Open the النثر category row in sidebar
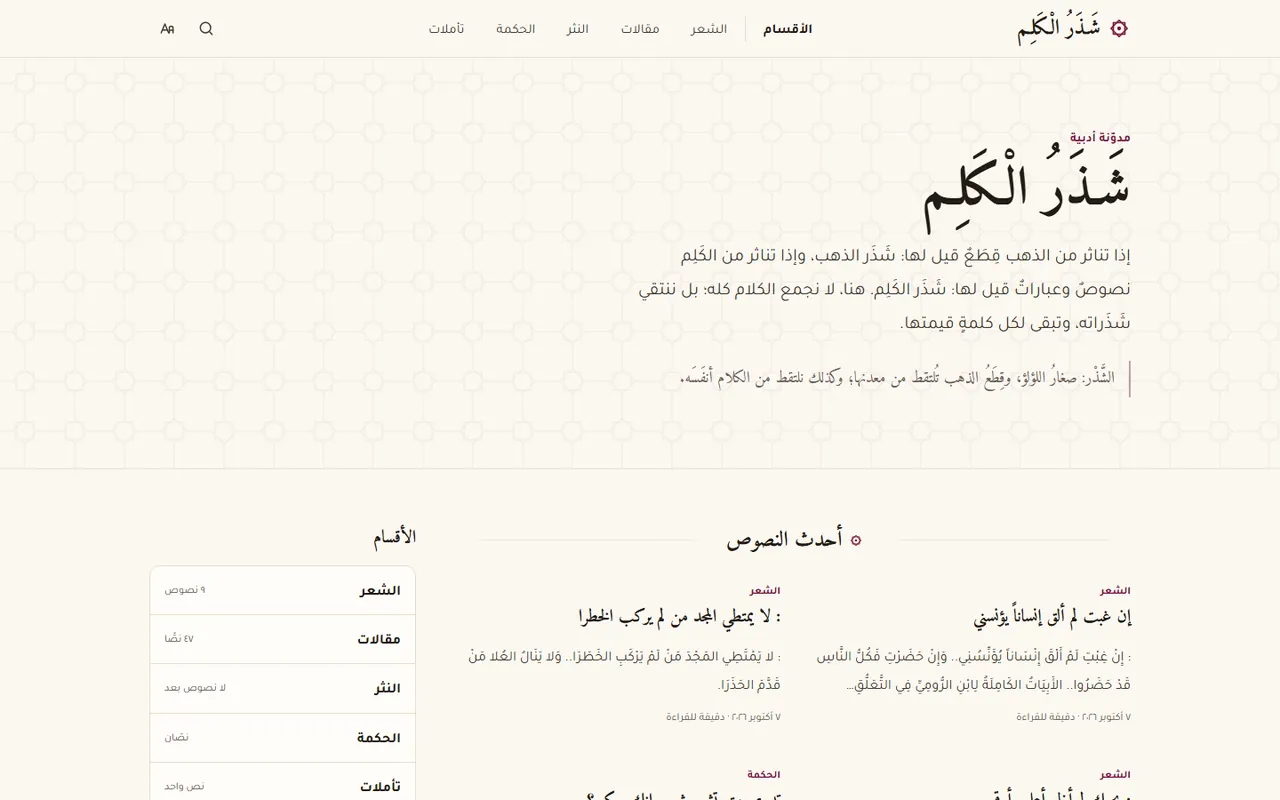 [x=283, y=688]
